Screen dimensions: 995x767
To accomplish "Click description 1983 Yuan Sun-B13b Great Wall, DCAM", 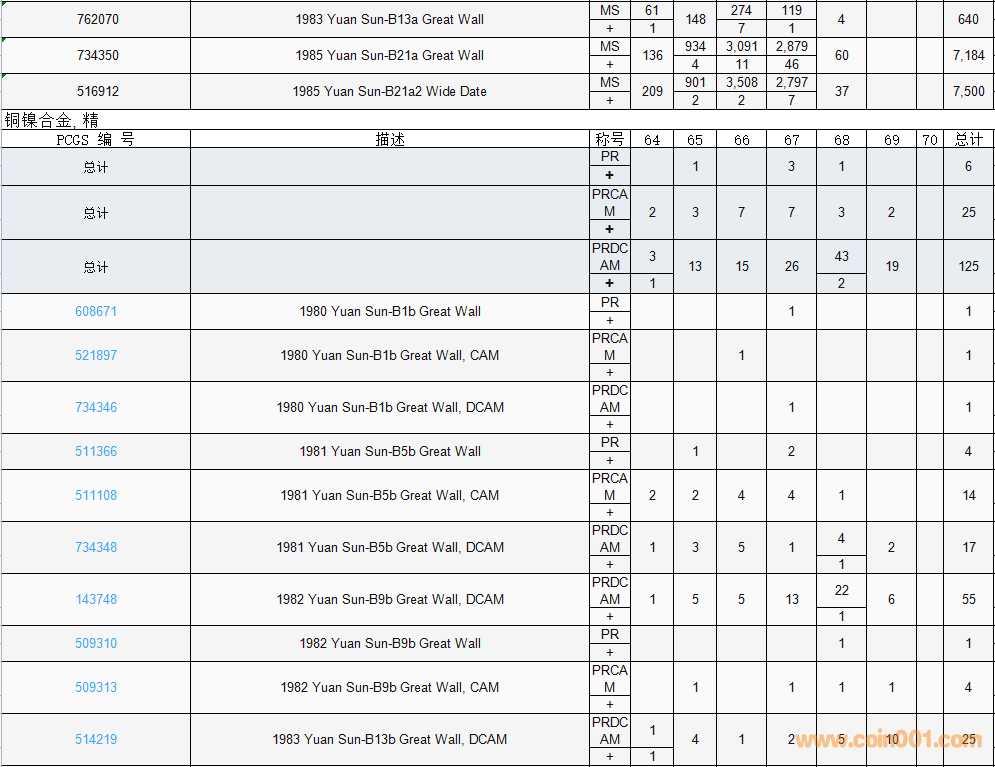I will tap(390, 739).
